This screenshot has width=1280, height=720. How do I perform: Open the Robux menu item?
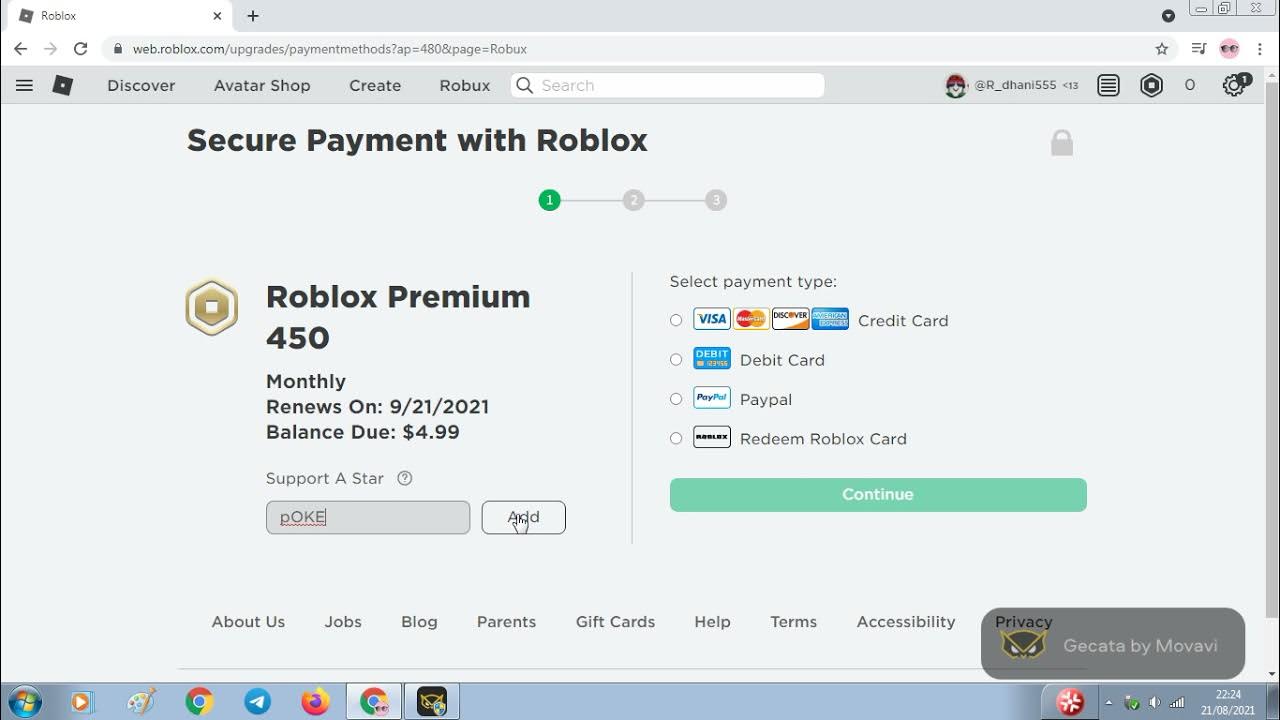coord(465,86)
